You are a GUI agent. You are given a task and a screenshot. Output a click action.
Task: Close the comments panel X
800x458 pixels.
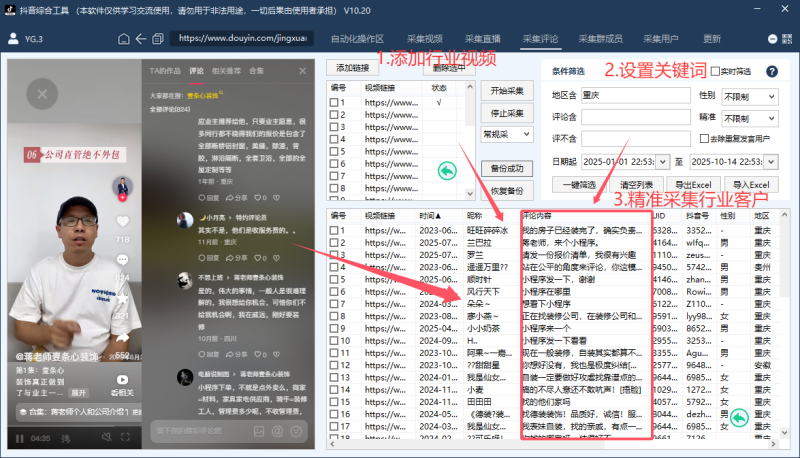pyautogui.click(x=303, y=71)
